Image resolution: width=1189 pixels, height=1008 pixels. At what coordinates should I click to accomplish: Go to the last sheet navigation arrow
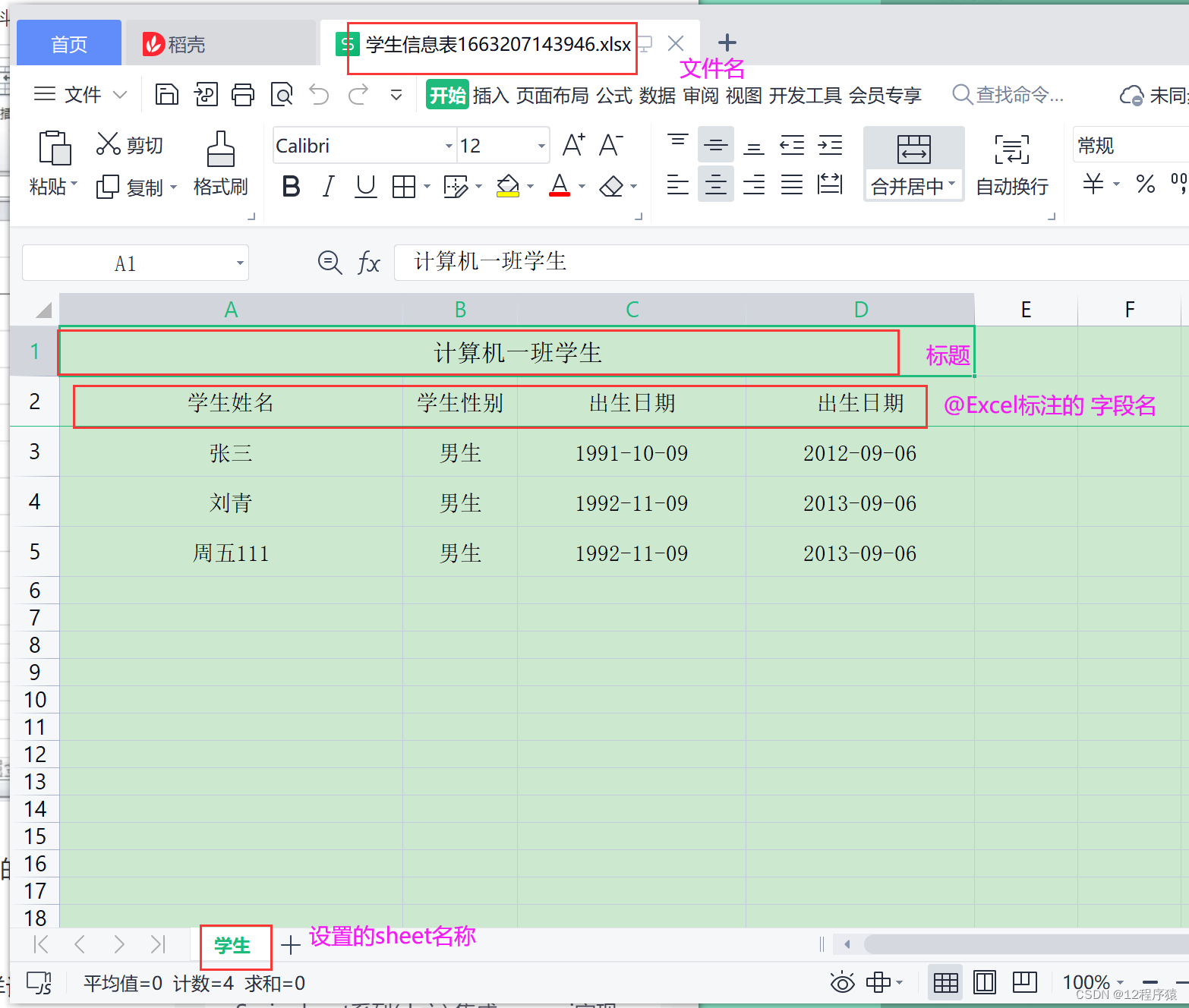pyautogui.click(x=157, y=944)
